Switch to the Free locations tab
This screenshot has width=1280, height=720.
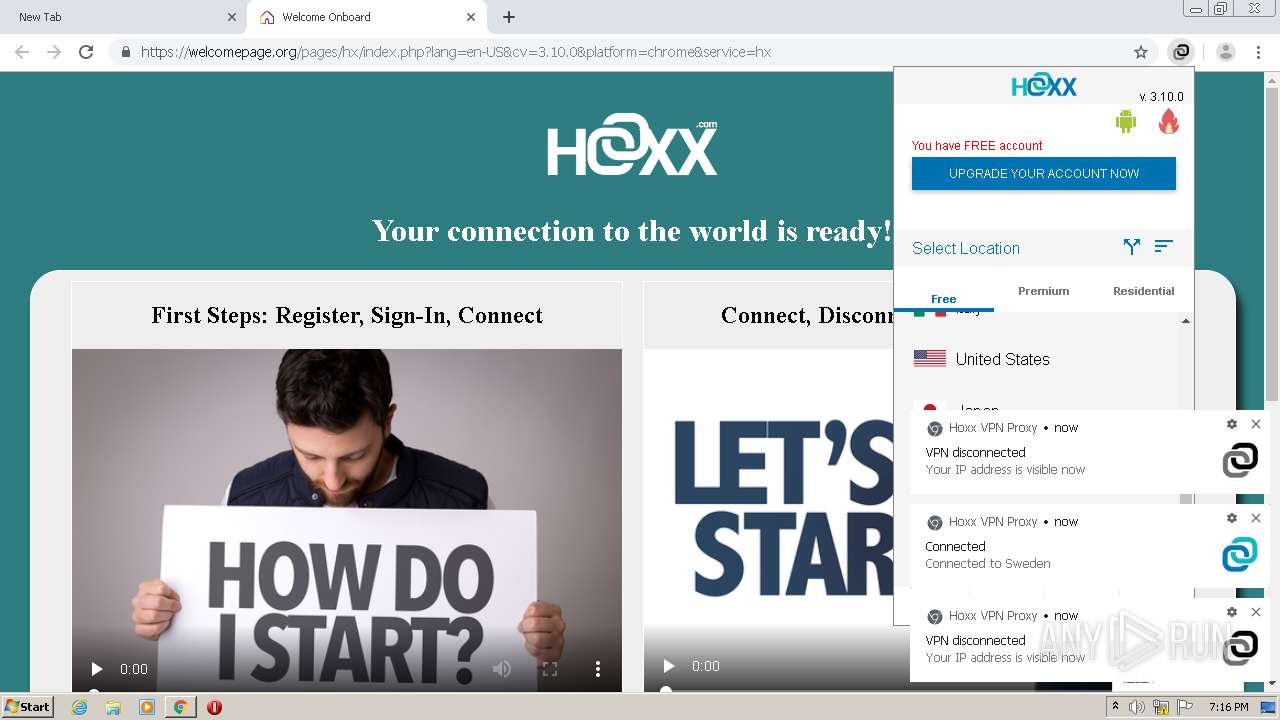[x=944, y=298]
